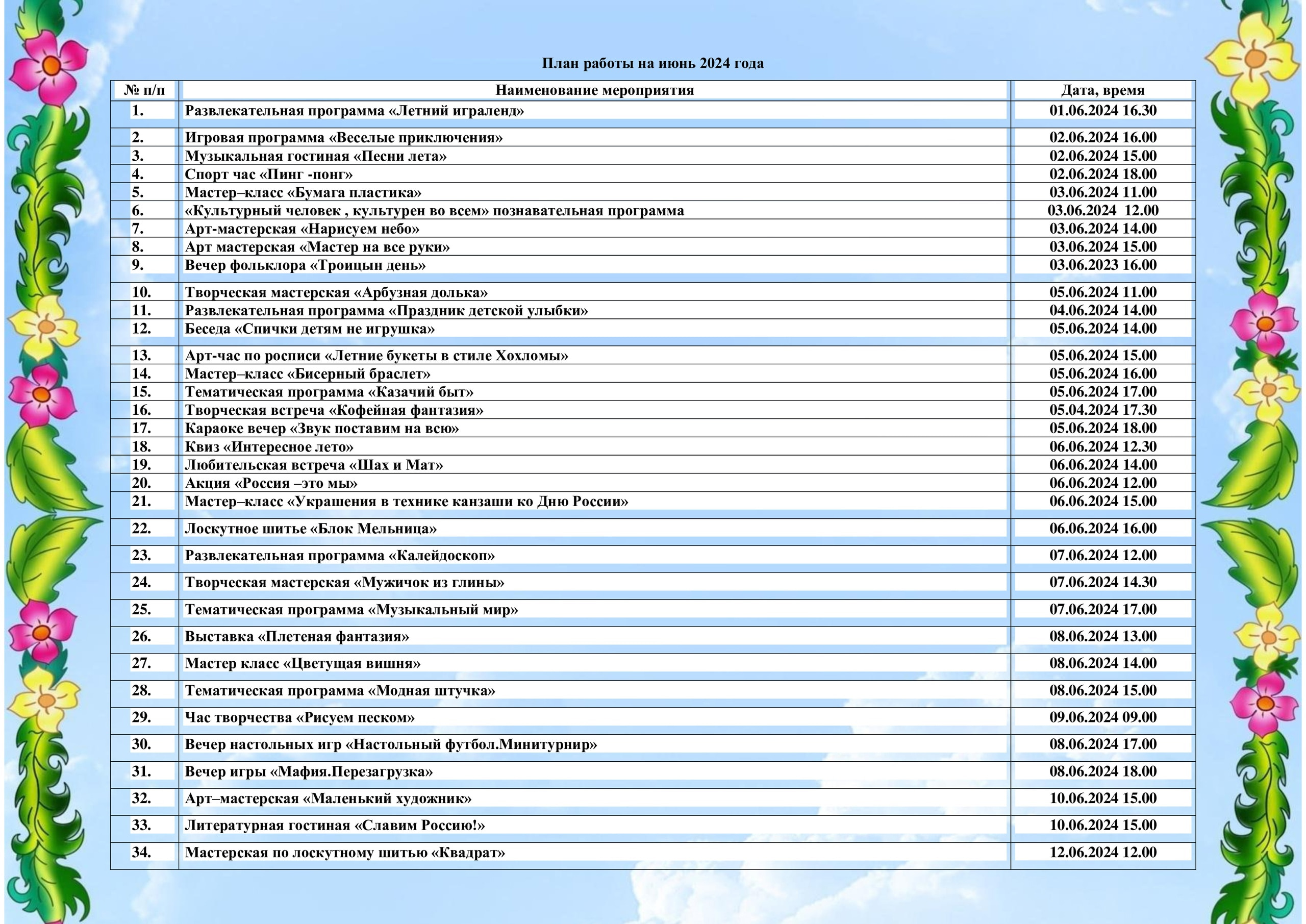This screenshot has height=924, width=1306.
Task: Select row number «25.» in the first column
Action: (x=141, y=610)
